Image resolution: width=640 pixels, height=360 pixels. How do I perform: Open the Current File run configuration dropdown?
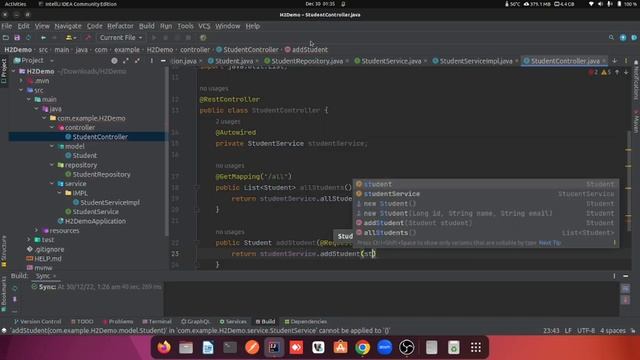pyautogui.click(x=121, y=38)
